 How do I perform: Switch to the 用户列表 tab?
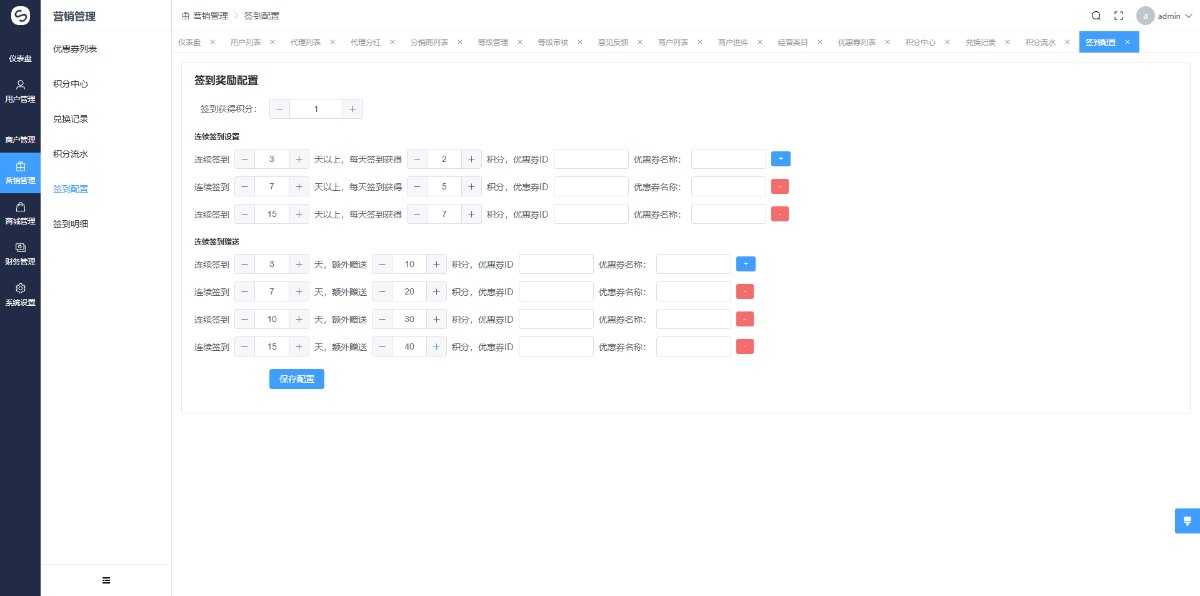tap(245, 43)
